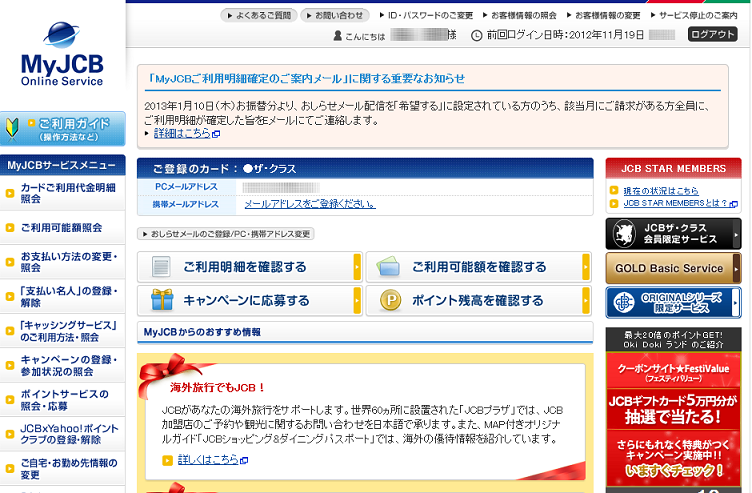
Task: Click yellow arrow on キャンペーンに応募する button
Action: 357,300
